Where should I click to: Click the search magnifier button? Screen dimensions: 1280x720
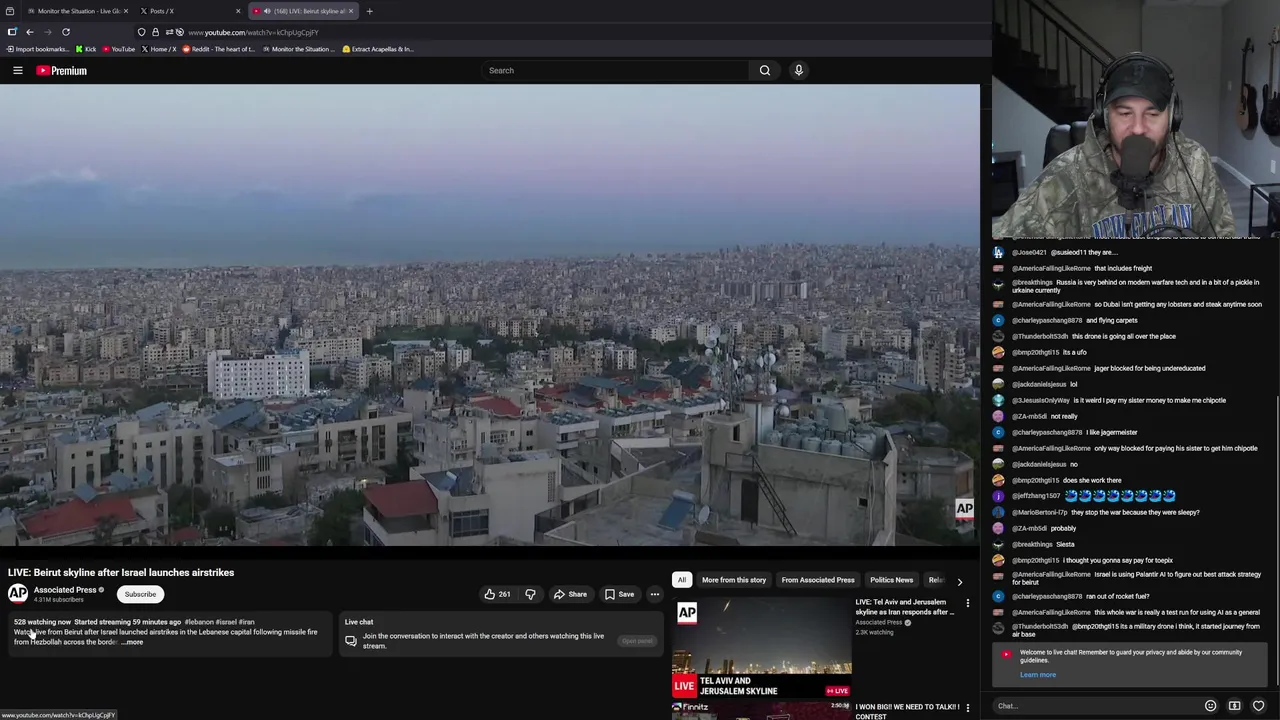click(x=764, y=70)
